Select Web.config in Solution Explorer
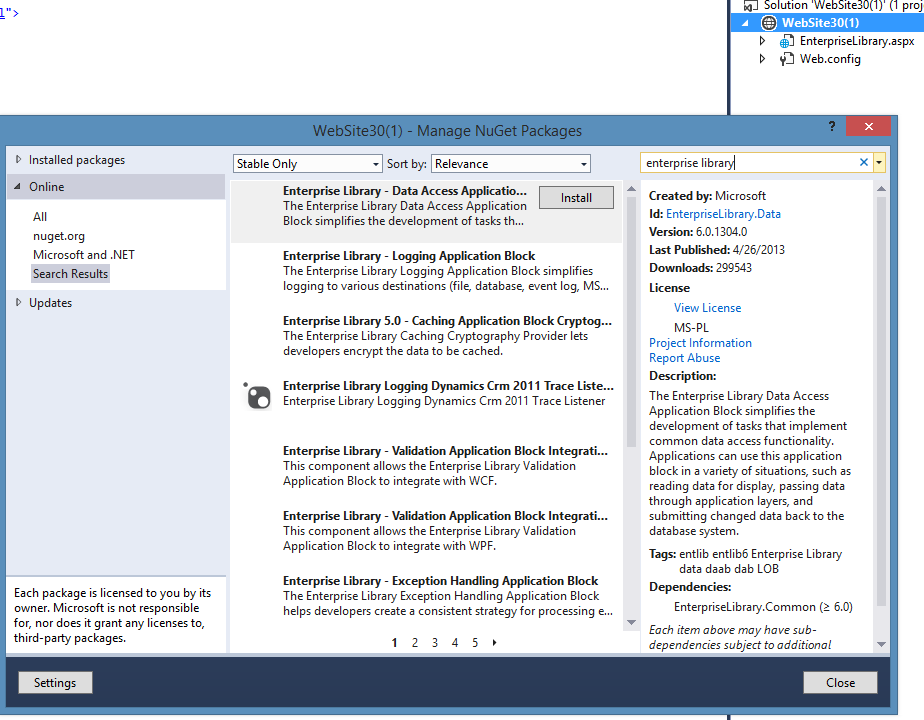Screen dimensions: 924x720 [830, 59]
